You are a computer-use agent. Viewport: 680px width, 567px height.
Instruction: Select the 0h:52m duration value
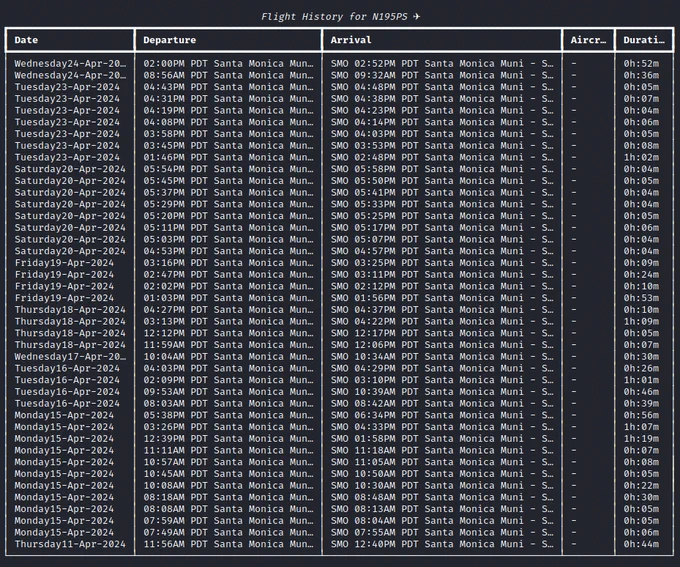[x=641, y=63]
